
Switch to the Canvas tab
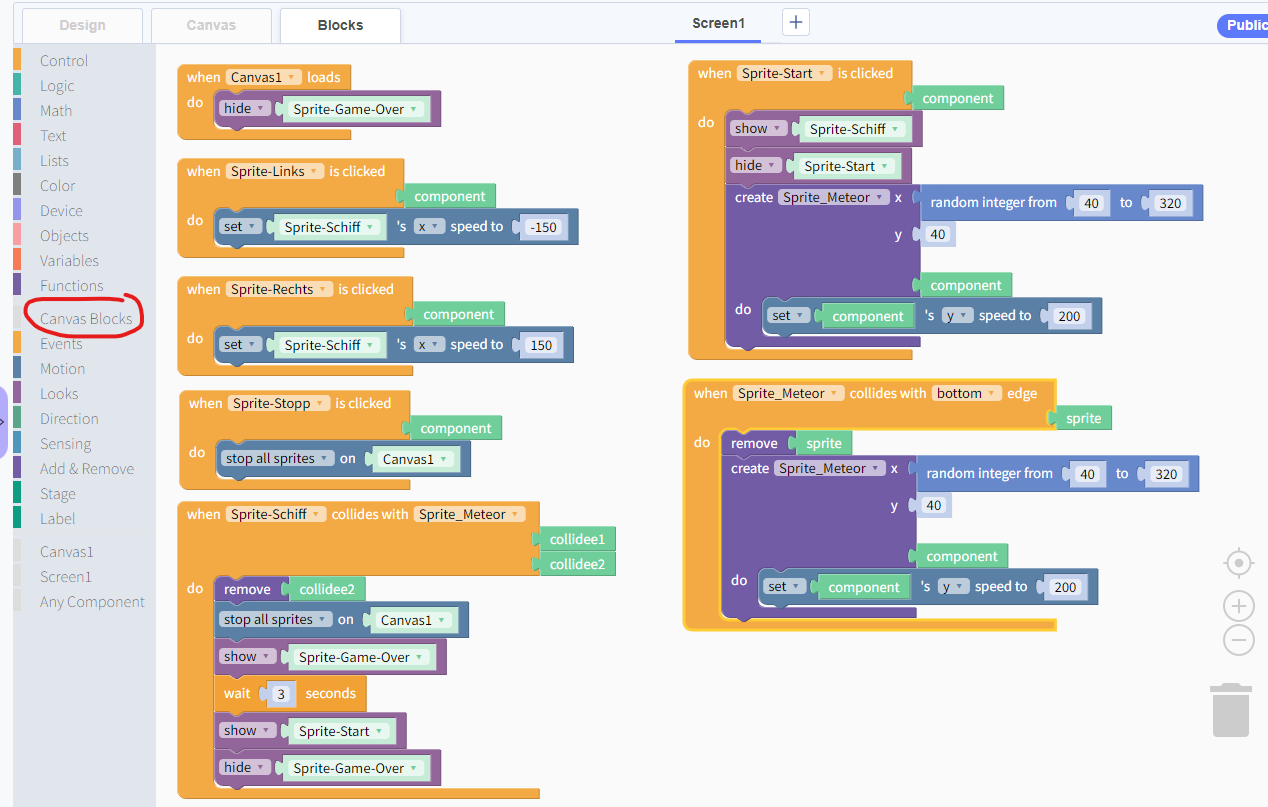pos(211,25)
